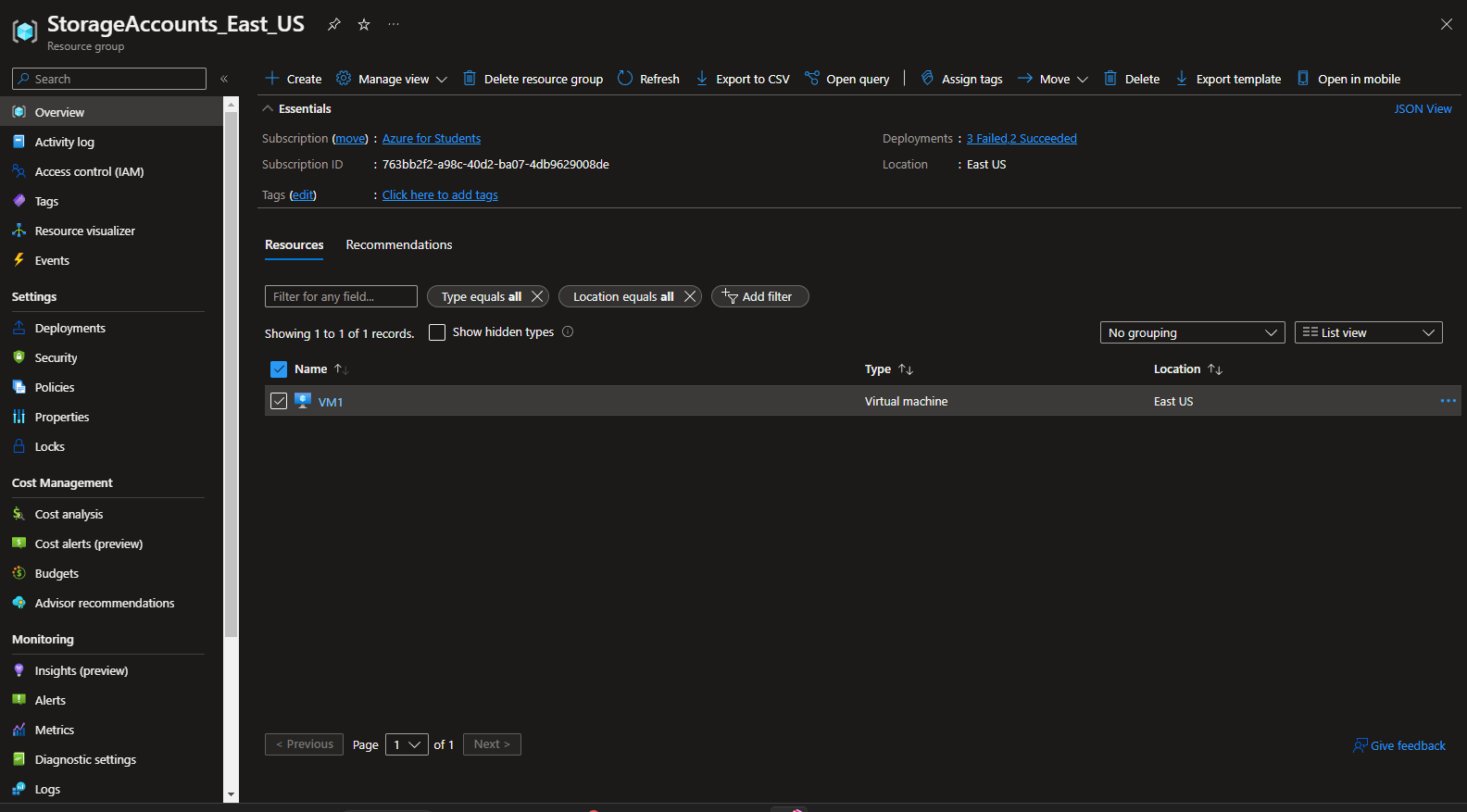1467x812 pixels.
Task: Click the Delete trash icon for selected resources
Action: coord(1110,79)
